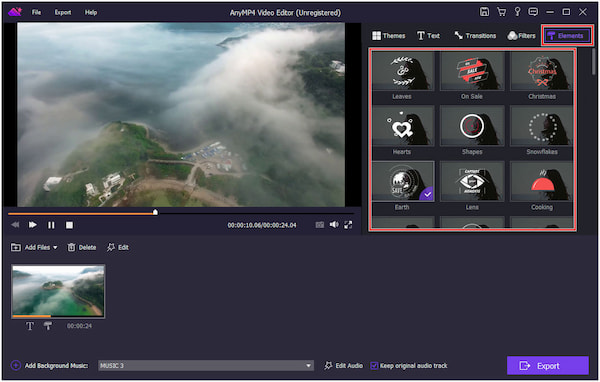Click the video preview area

pyautogui.click(x=181, y=114)
